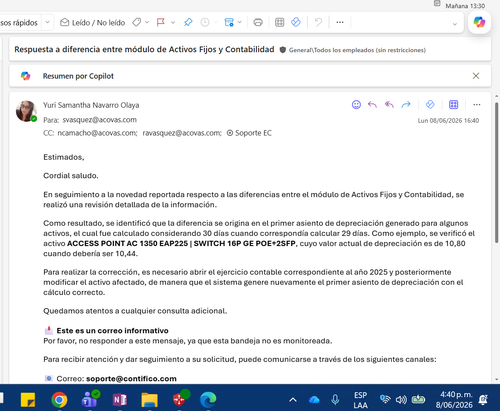Print the message with the printer icon

click(x=258, y=22)
